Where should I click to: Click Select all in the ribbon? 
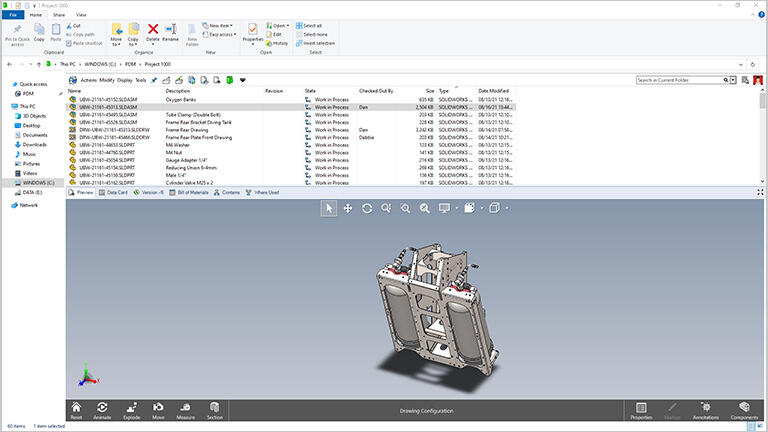pos(311,25)
